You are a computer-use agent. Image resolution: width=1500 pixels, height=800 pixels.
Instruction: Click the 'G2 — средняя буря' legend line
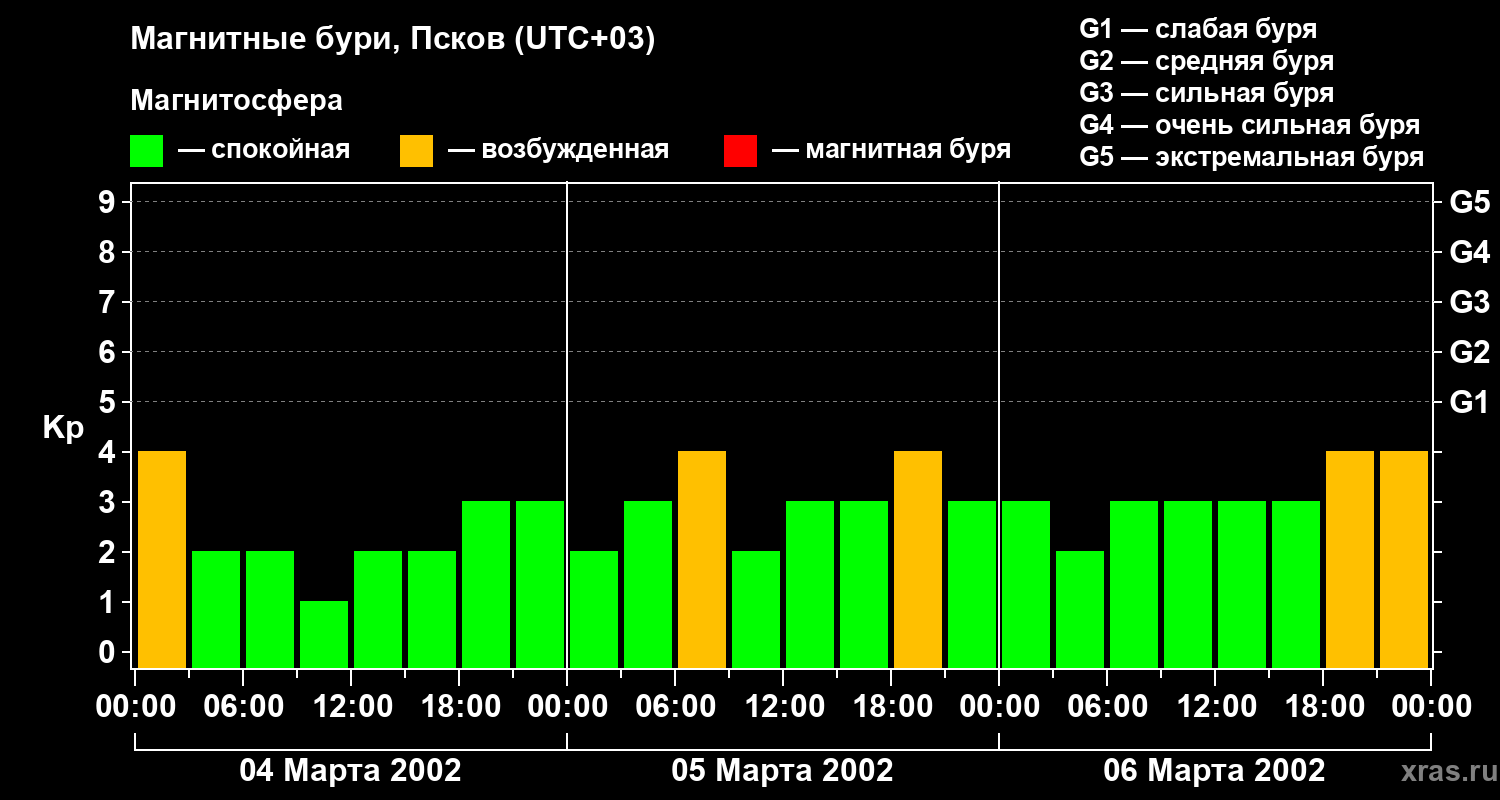click(x=1206, y=61)
